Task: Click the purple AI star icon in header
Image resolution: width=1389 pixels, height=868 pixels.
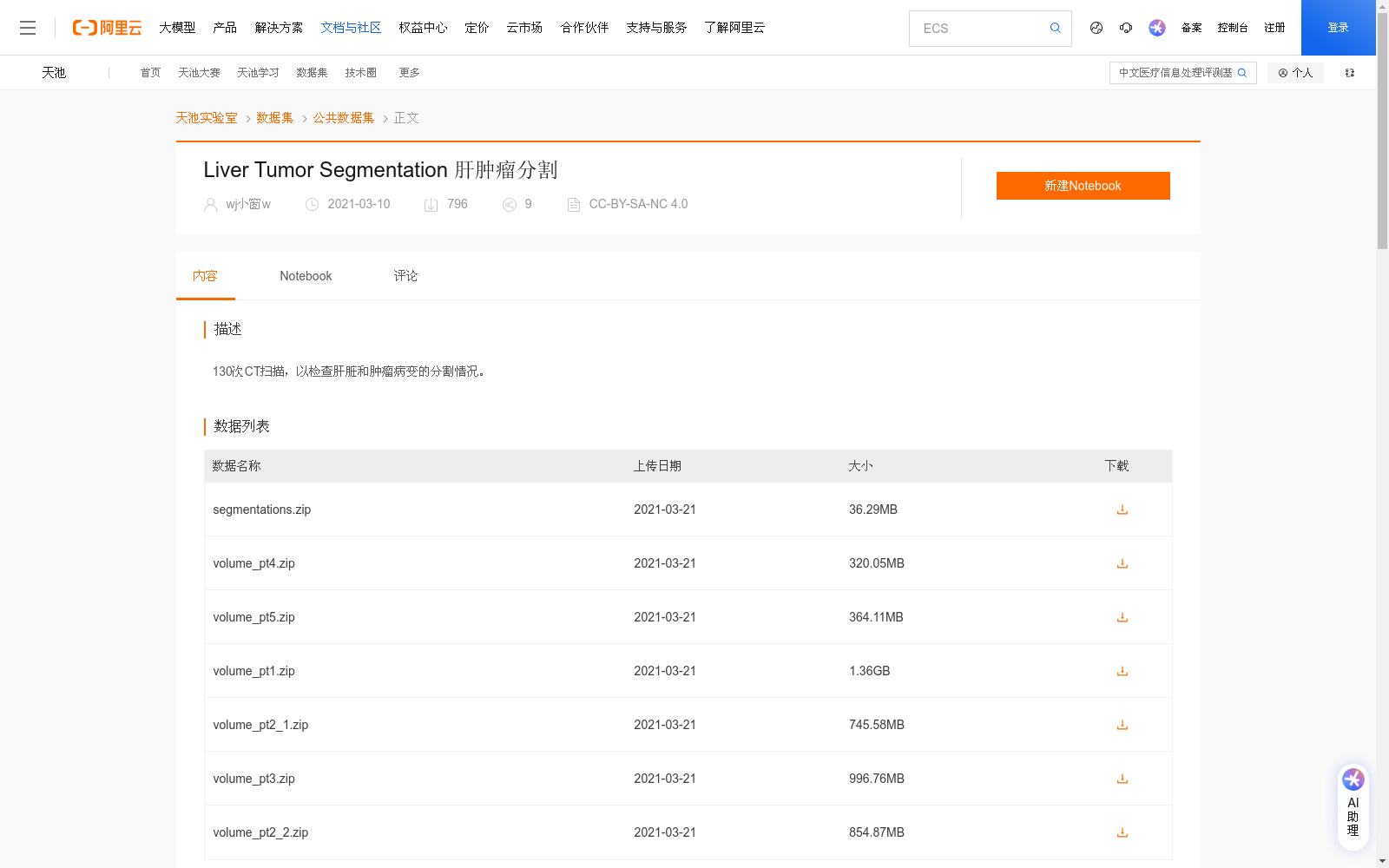Action: click(1156, 28)
